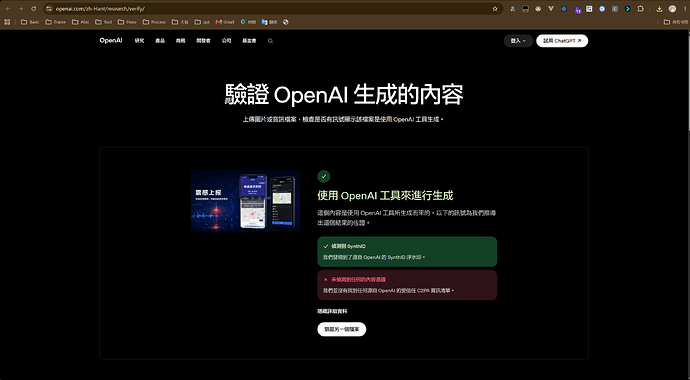Viewport: 690px width, 380px height.
Task: Click the browser forward arrow
Action: 21,9
